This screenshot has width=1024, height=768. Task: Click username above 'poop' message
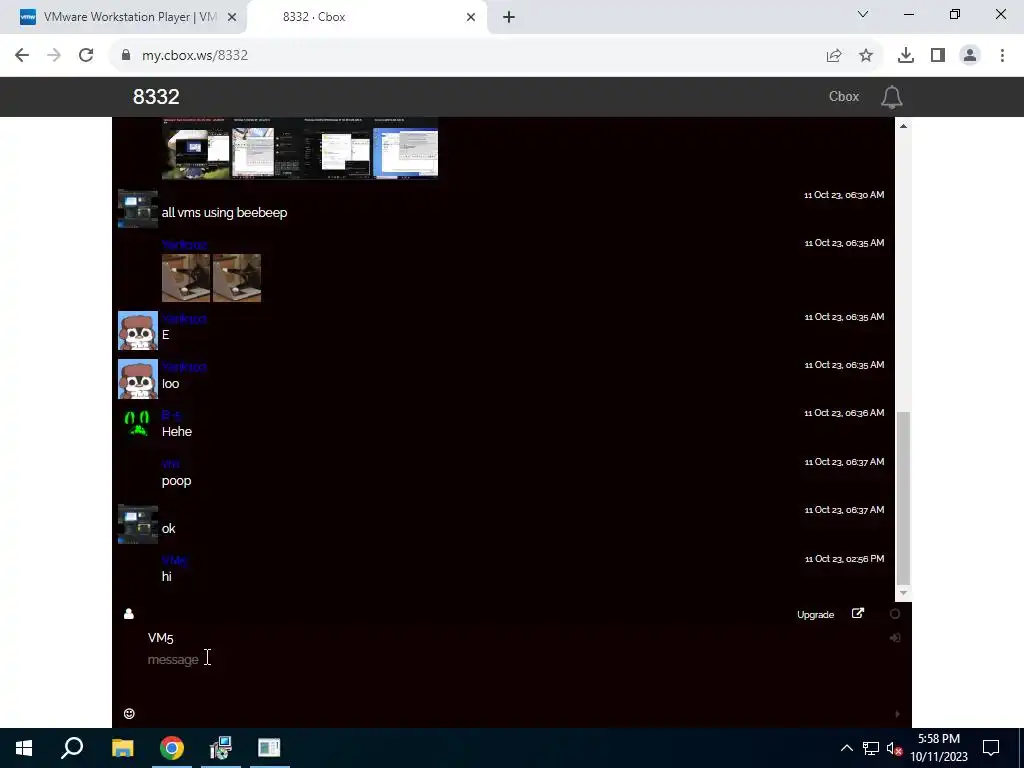tap(170, 464)
